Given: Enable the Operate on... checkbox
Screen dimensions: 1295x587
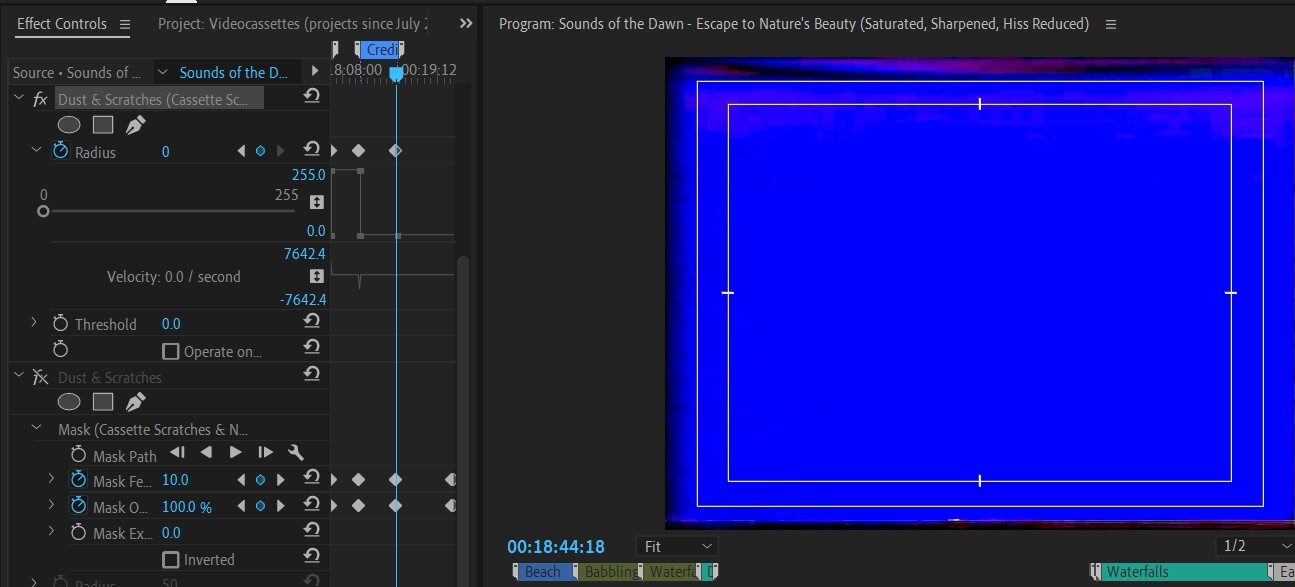Looking at the screenshot, I should tap(171, 351).
